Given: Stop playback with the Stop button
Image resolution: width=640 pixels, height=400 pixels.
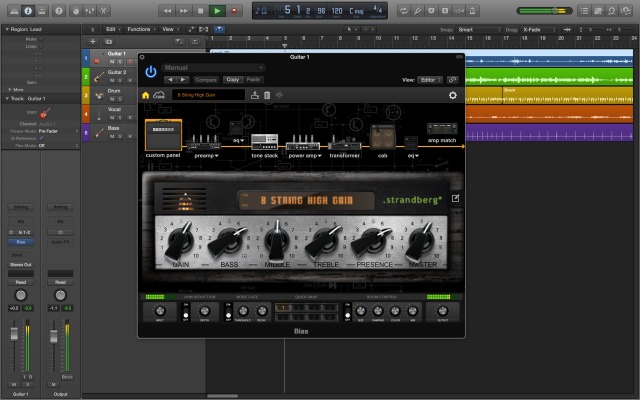Looking at the screenshot, I should click(x=200, y=11).
